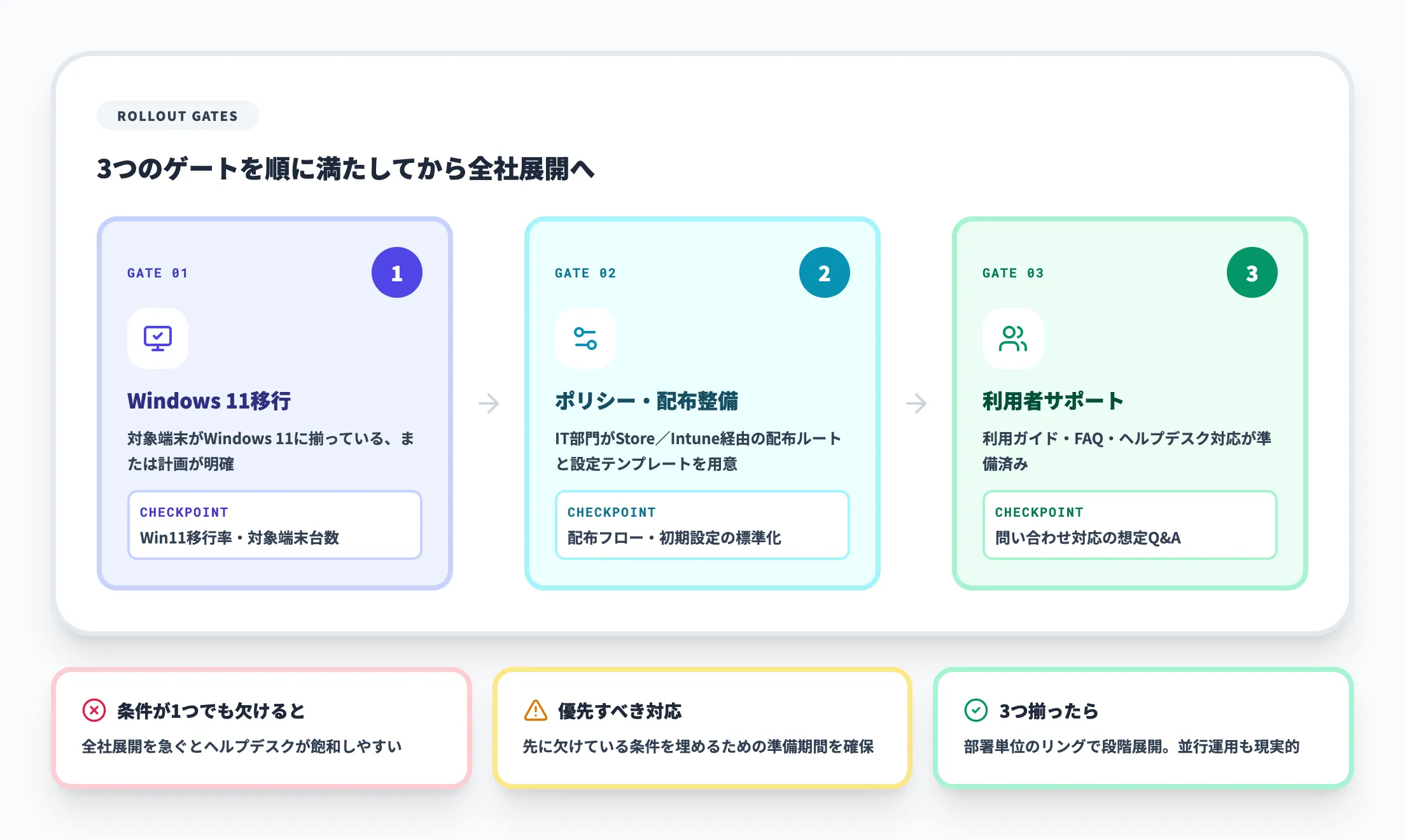Click the people icon on Gate 03

[1012, 339]
